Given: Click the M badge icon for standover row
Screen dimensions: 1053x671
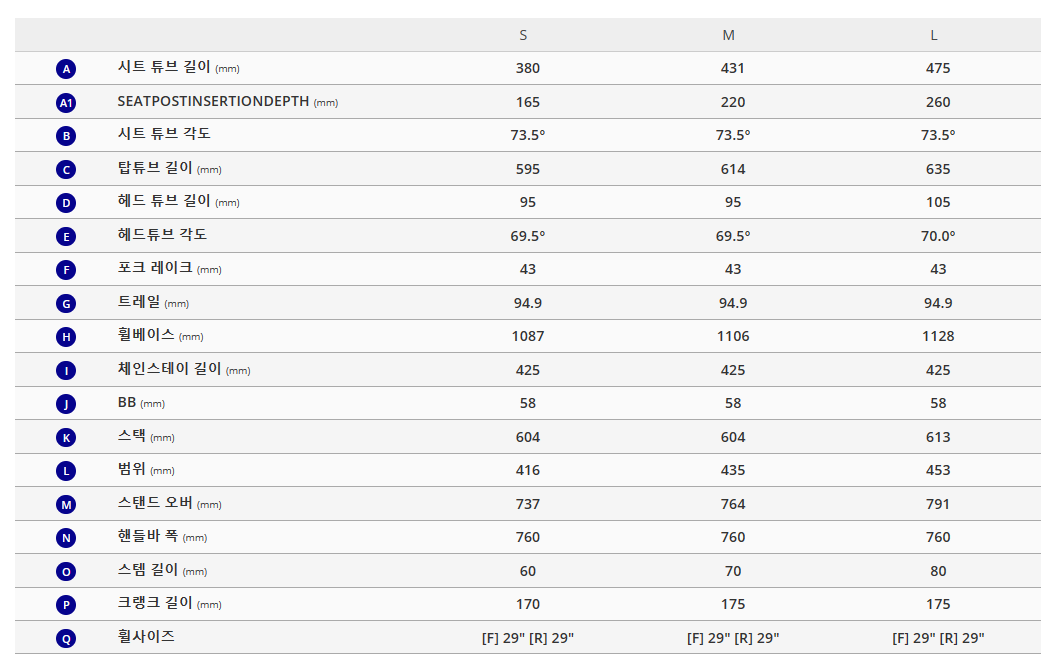Looking at the screenshot, I should tap(66, 504).
